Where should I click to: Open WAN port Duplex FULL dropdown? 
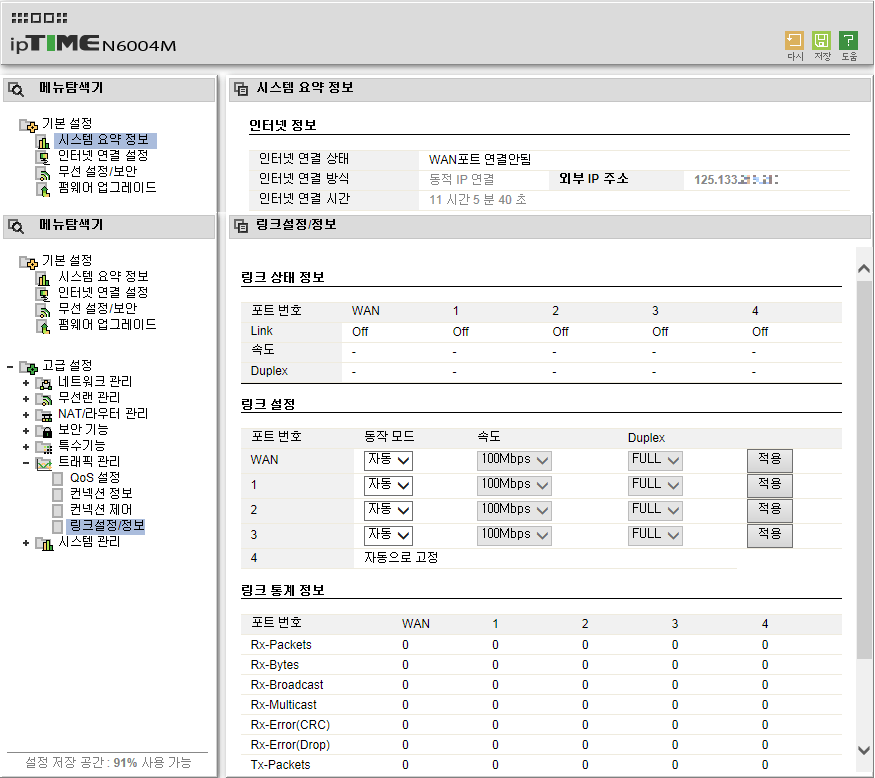[655, 460]
